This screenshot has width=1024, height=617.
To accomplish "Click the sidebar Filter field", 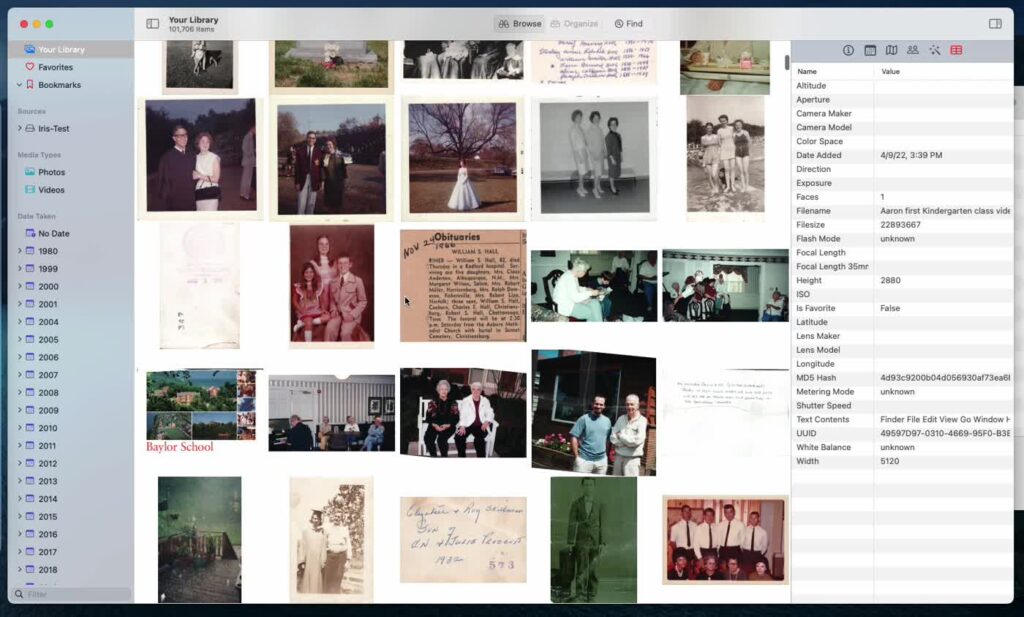I will point(72,594).
